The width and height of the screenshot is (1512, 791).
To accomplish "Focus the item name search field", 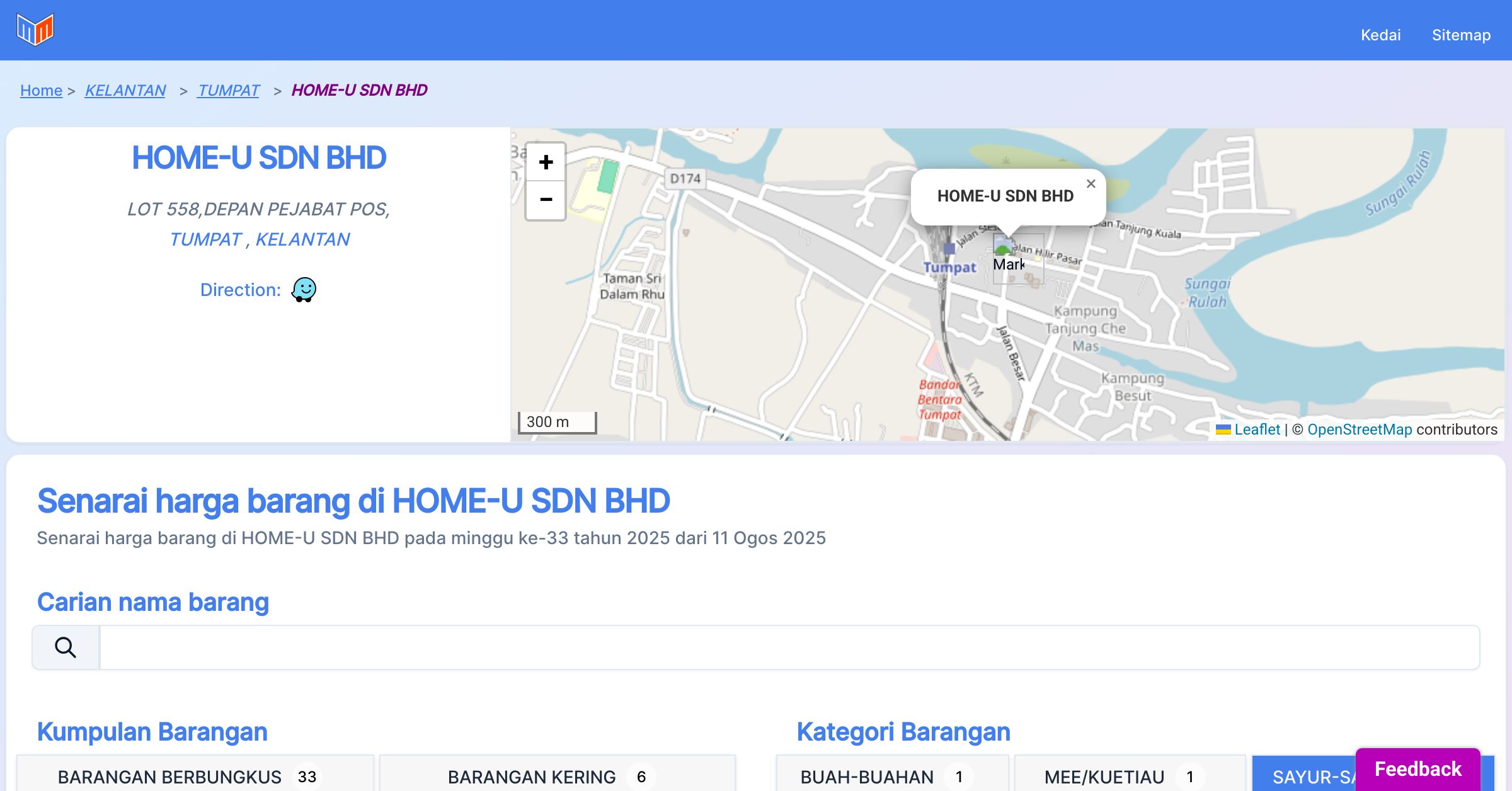I will point(789,647).
